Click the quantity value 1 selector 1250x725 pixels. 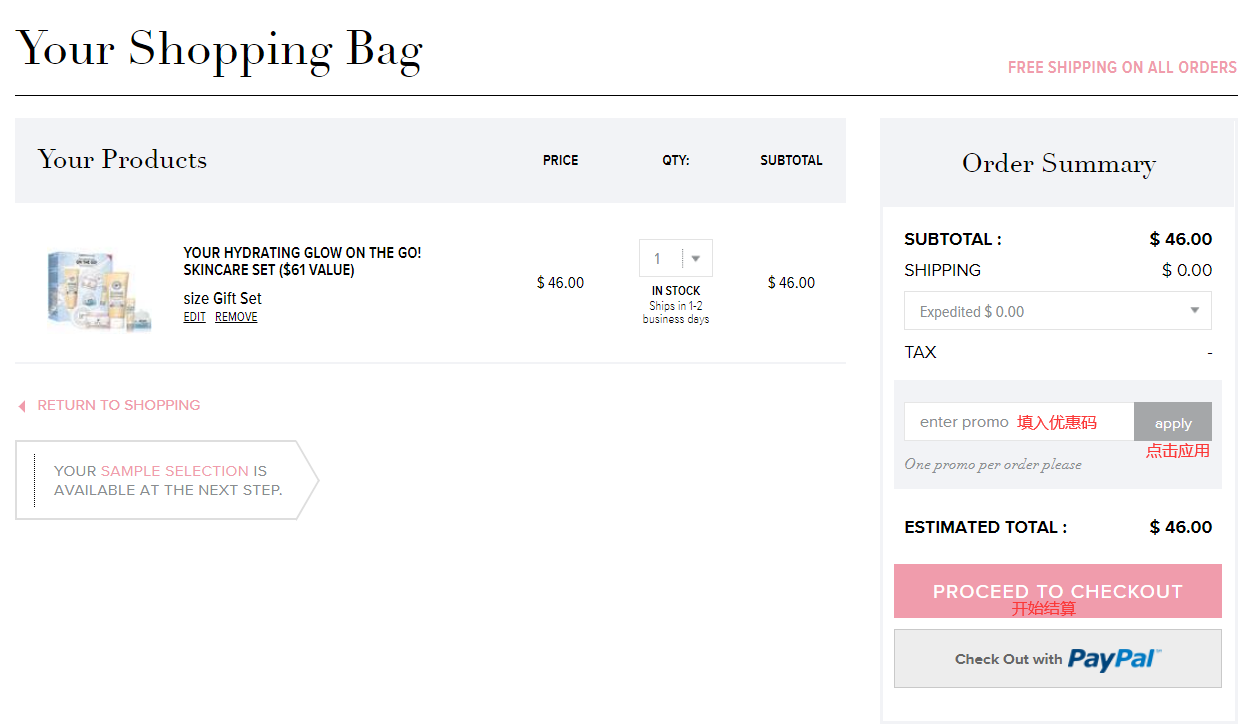click(x=658, y=259)
